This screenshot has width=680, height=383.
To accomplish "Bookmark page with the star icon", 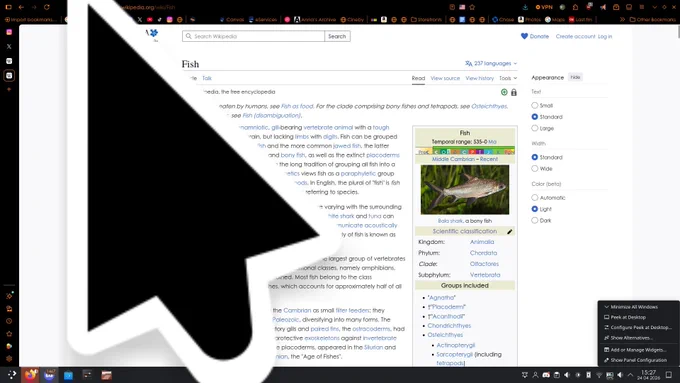I will (x=472, y=7).
